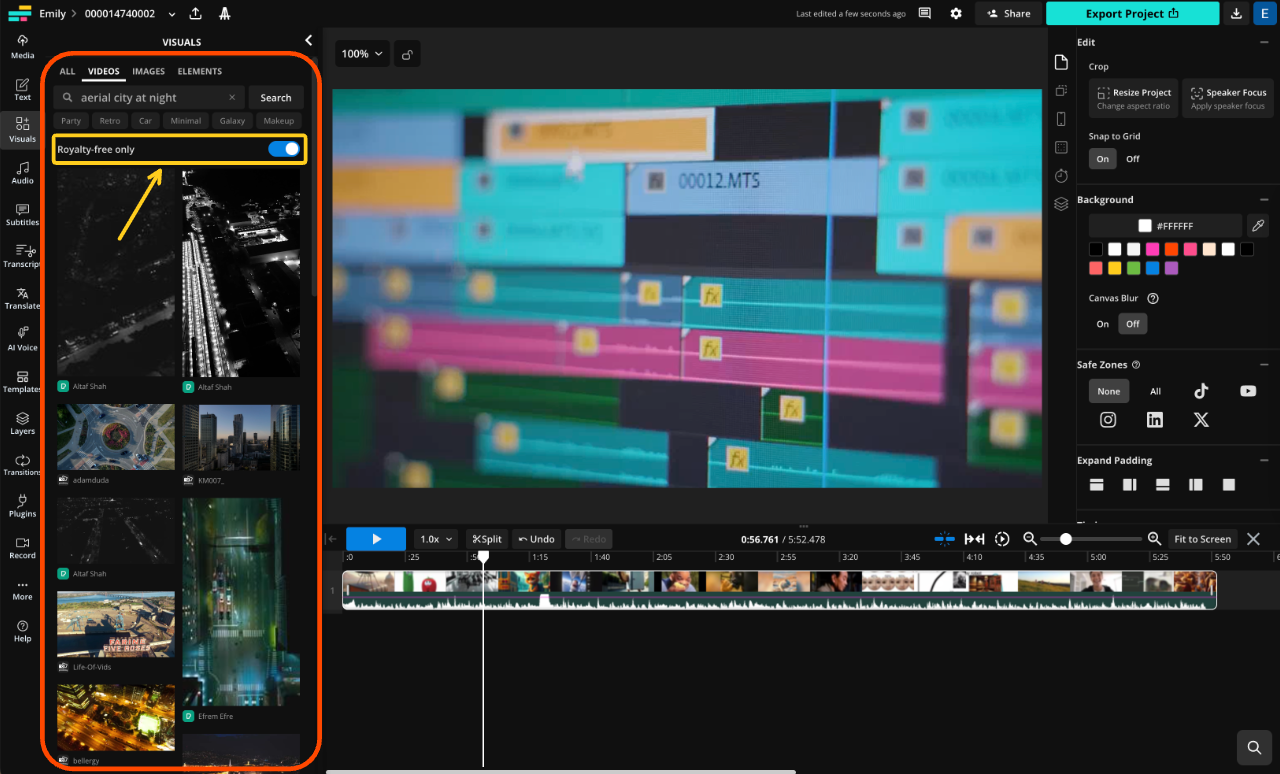Pick color with the eyedropper icon
The image size is (1280, 774).
(x=1258, y=226)
